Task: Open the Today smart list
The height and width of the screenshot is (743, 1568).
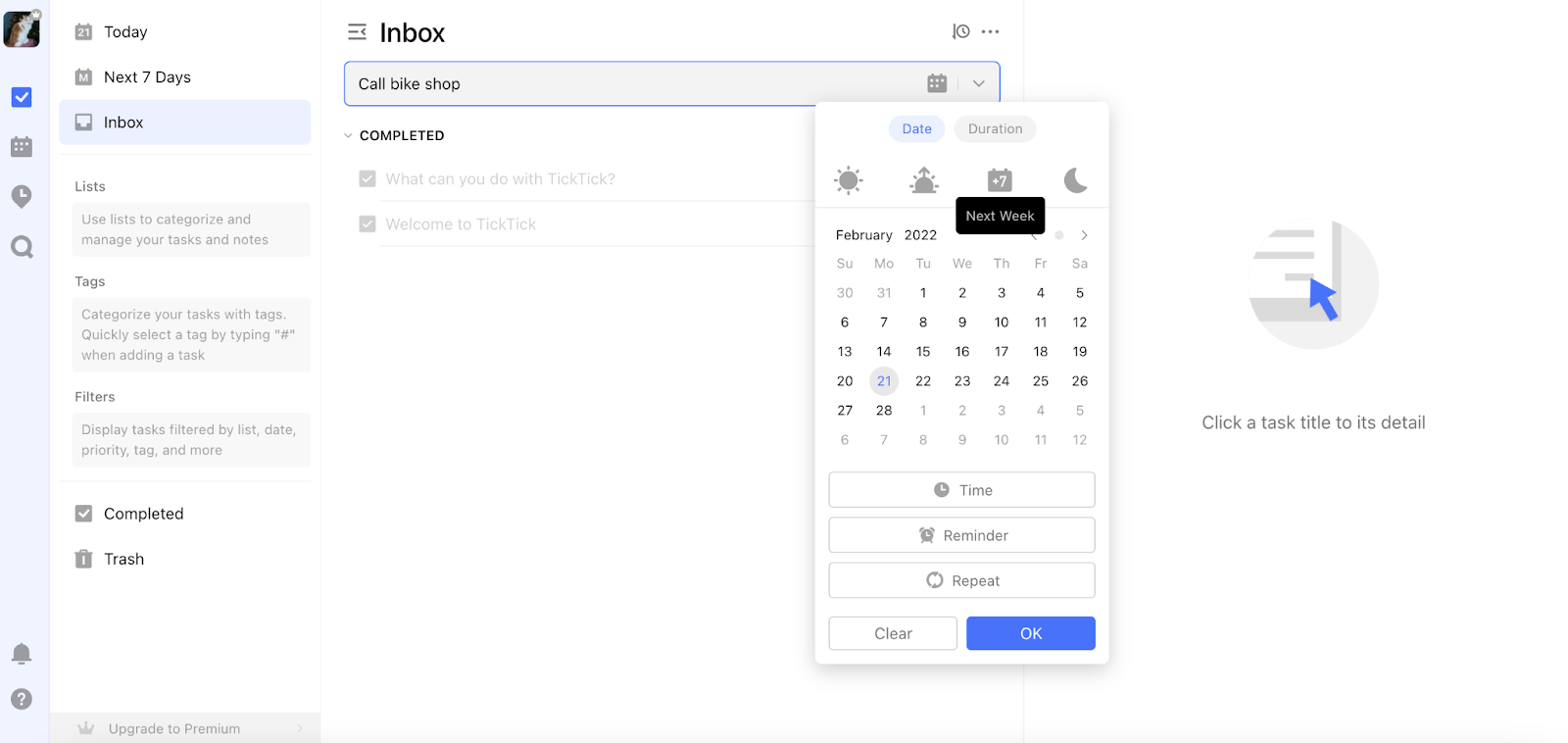Action: [x=184, y=31]
